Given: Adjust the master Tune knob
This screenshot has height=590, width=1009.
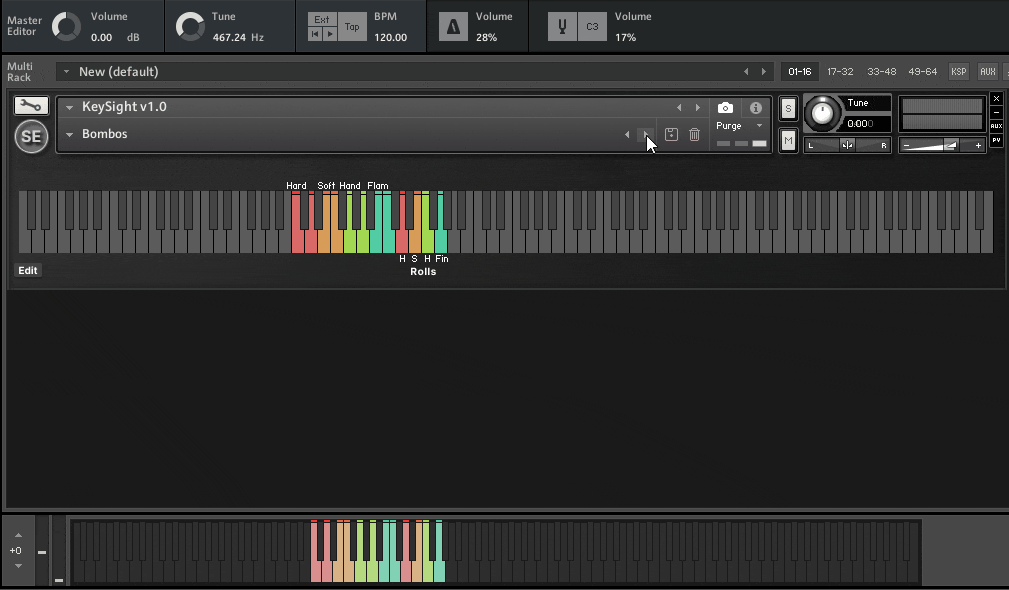Looking at the screenshot, I should click(190, 27).
